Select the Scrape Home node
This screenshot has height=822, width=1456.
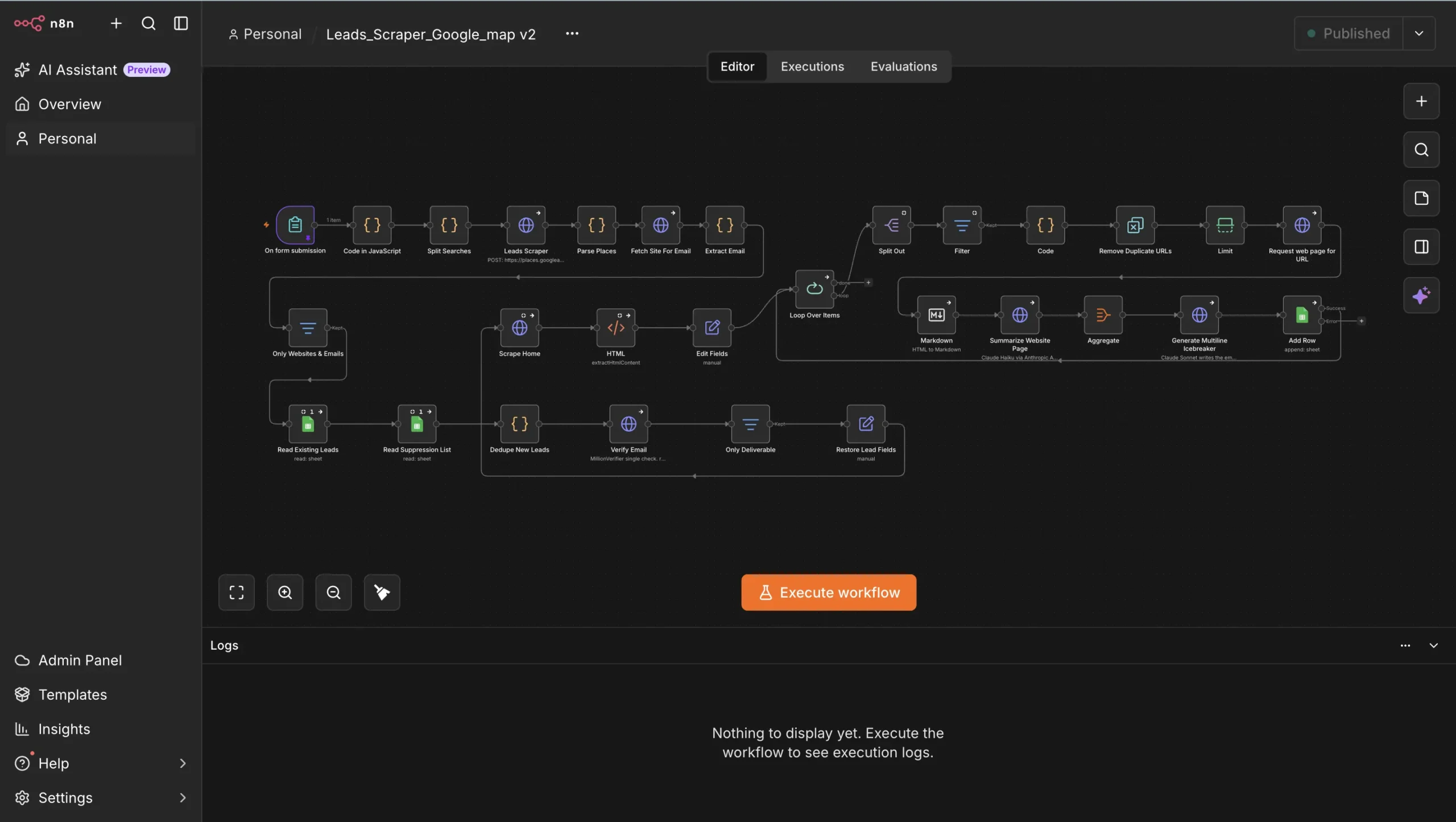tap(519, 328)
